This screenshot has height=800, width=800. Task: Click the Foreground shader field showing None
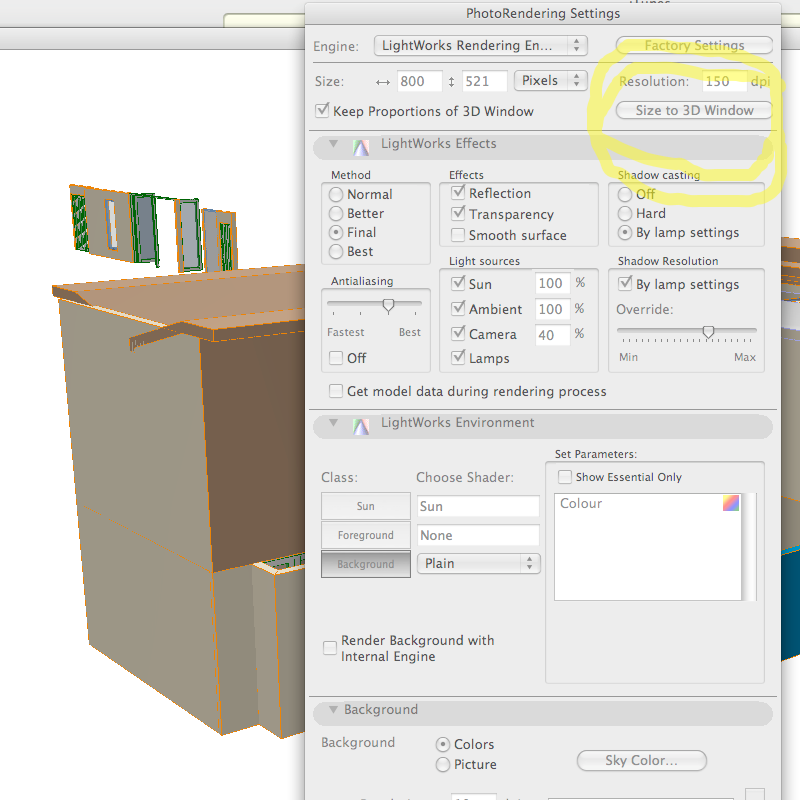click(478, 535)
